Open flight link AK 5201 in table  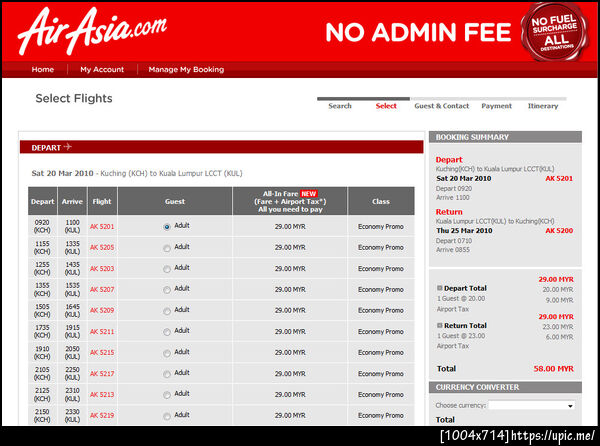(102, 227)
